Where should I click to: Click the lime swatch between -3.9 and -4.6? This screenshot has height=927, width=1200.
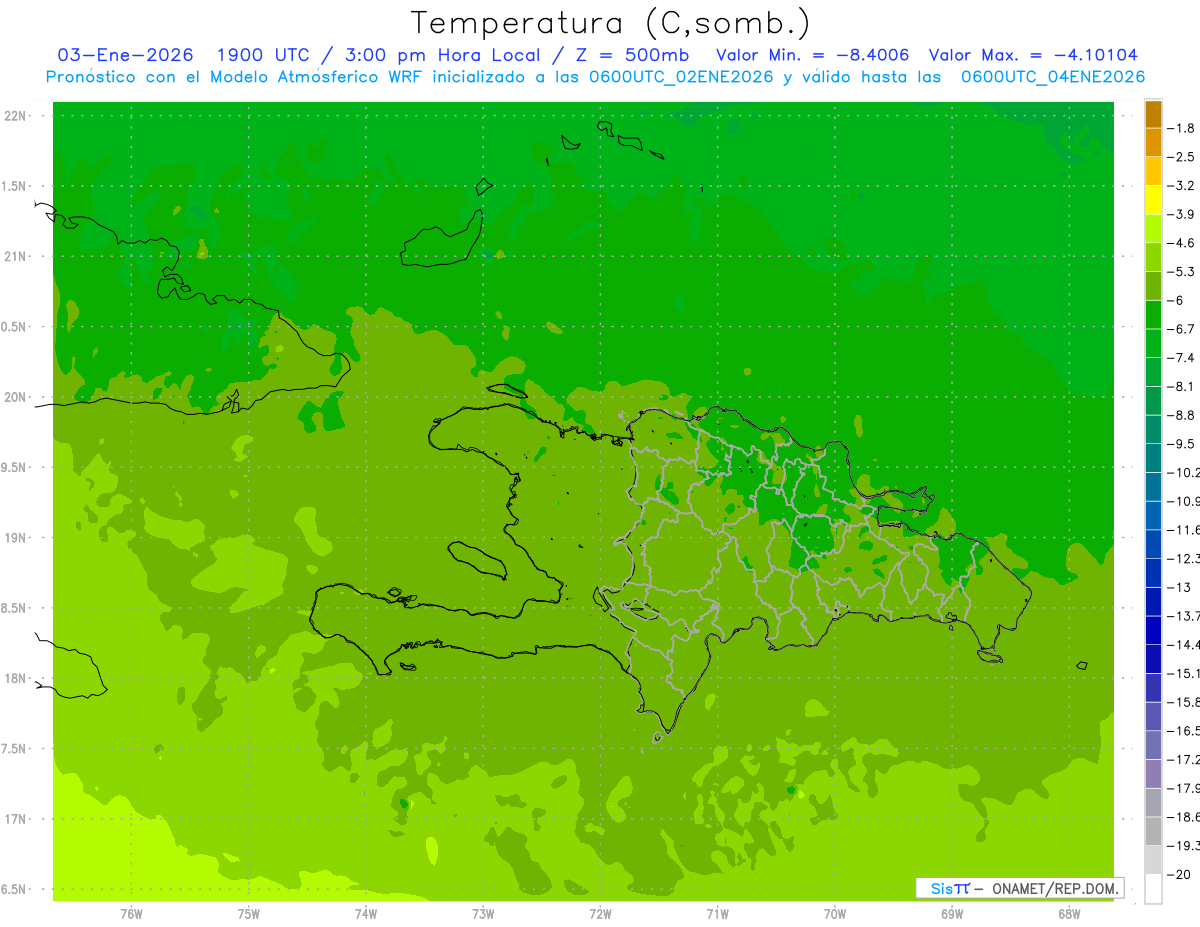pyautogui.click(x=1153, y=229)
